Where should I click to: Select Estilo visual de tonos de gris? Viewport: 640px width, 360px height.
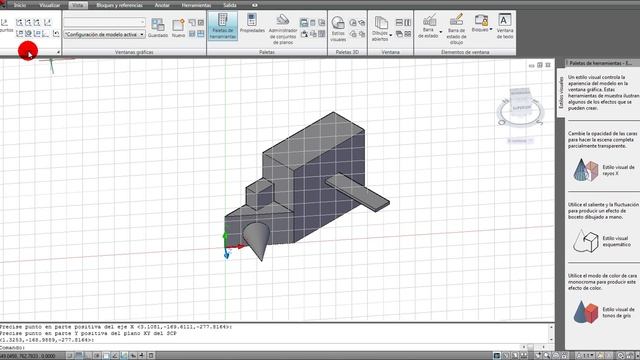(x=603, y=312)
